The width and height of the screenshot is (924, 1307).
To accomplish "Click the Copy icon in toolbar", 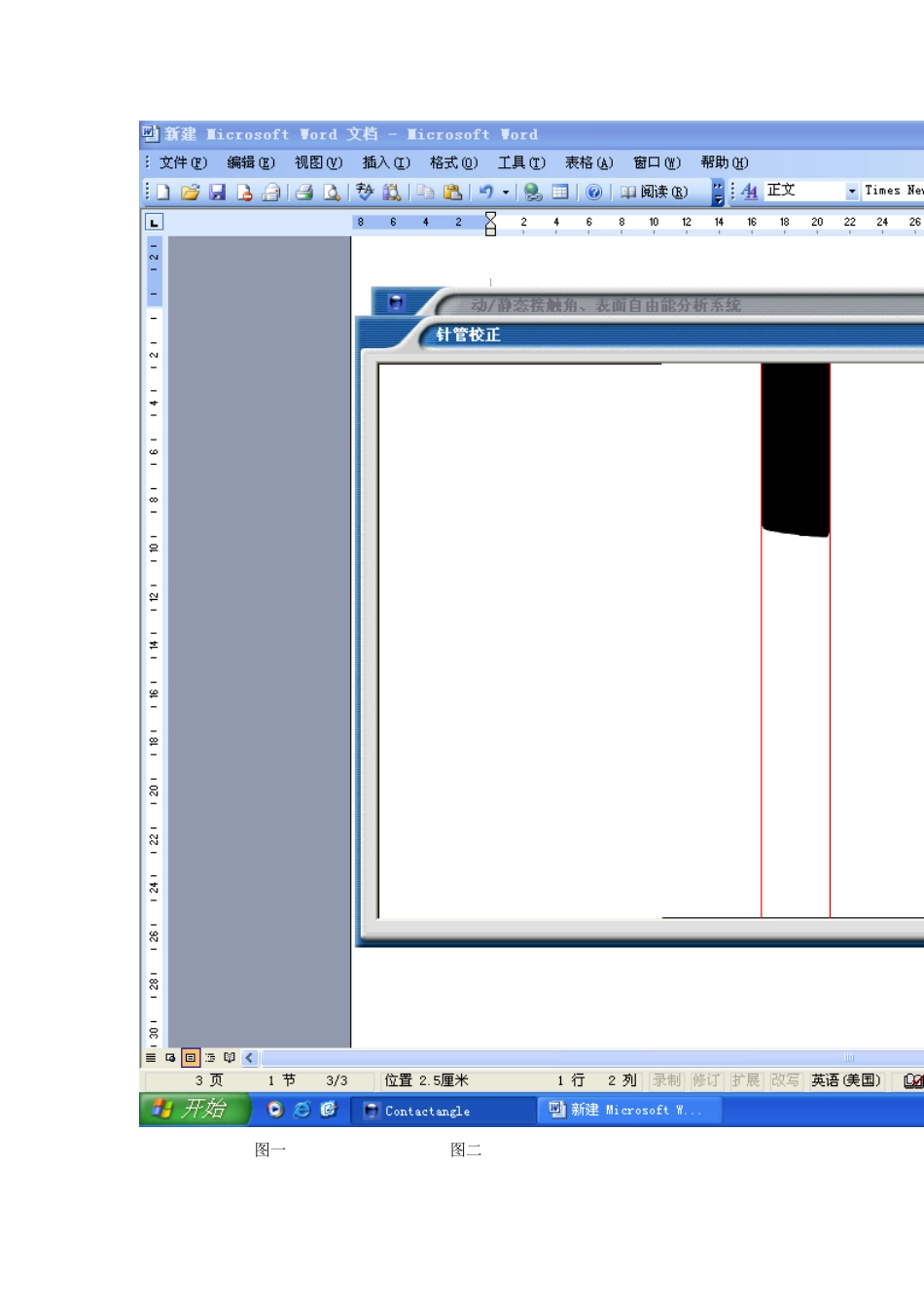I will click(425, 193).
